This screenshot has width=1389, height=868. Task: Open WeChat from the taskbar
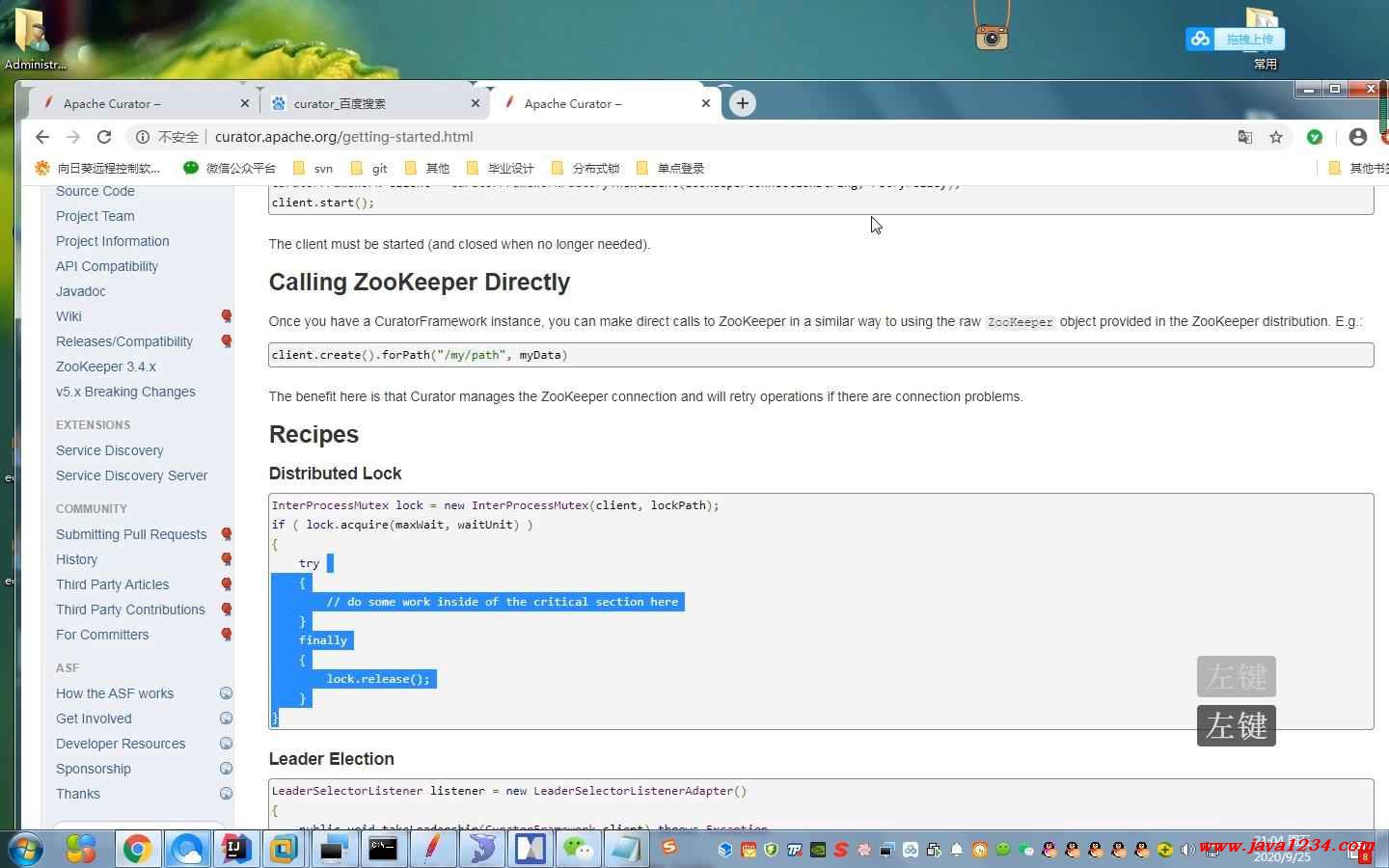(579, 849)
